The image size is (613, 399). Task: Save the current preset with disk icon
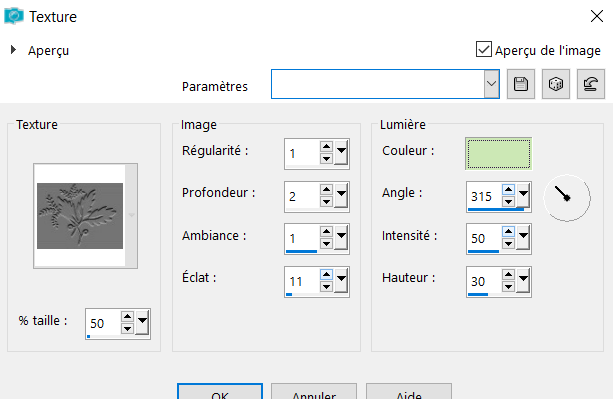point(520,84)
